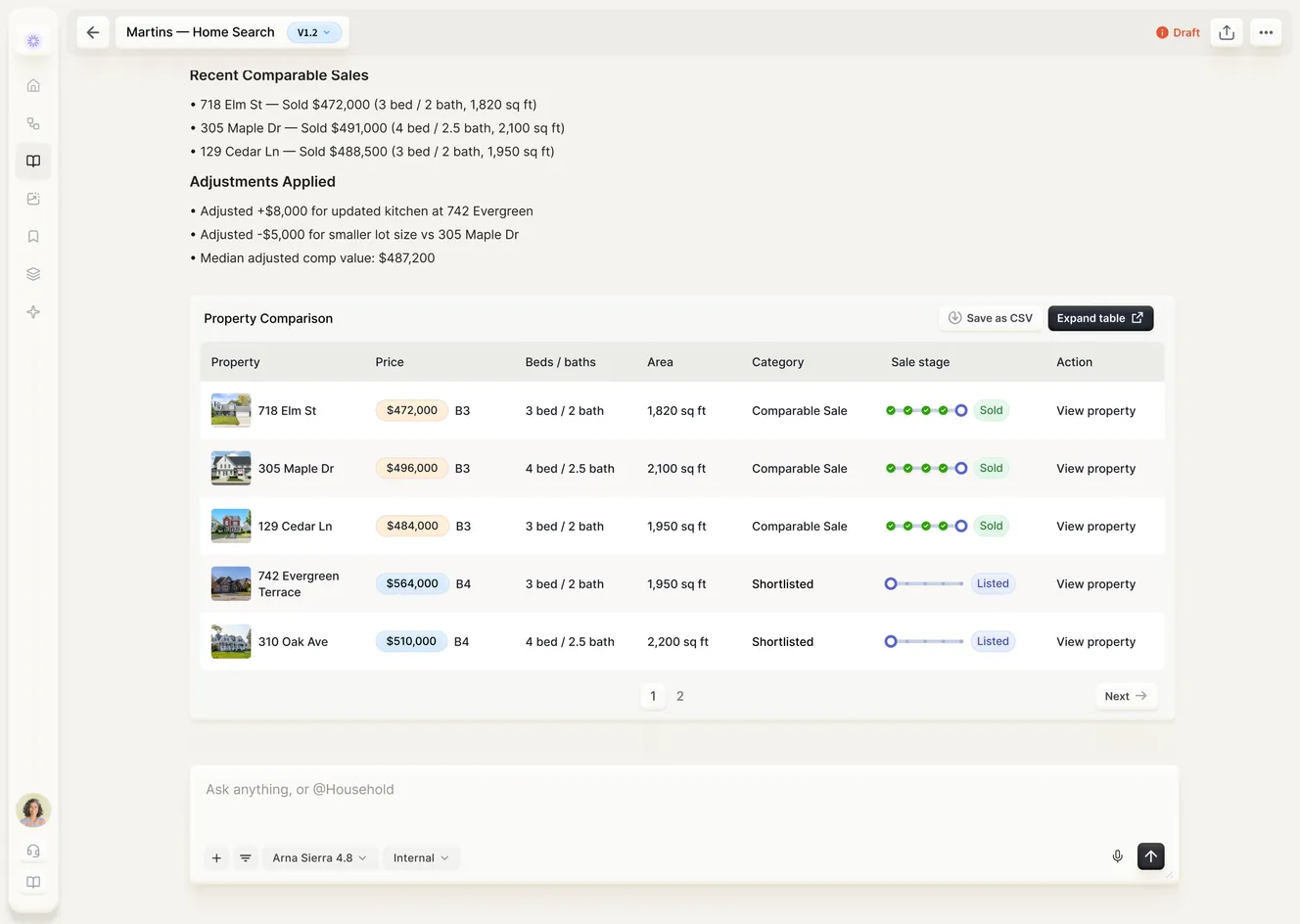Click the plus attach button
The image size is (1300, 924).
216,857
